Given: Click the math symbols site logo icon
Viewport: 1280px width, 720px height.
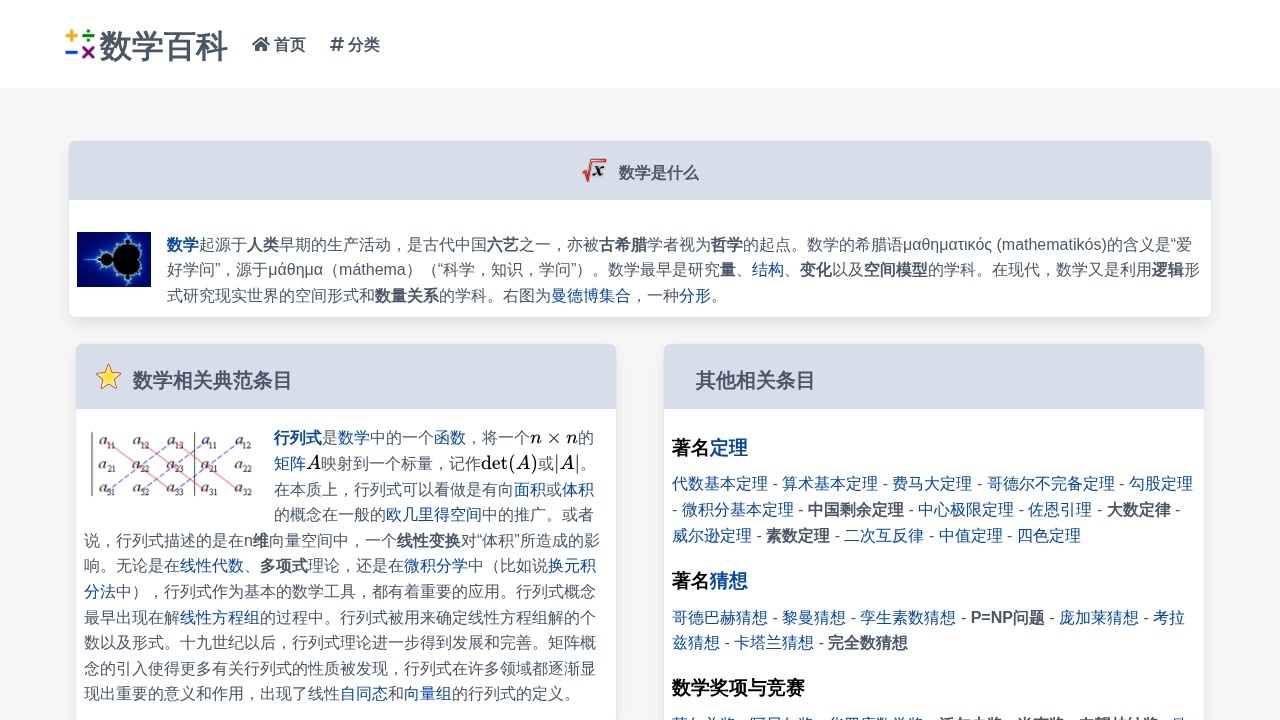Looking at the screenshot, I should (x=80, y=44).
